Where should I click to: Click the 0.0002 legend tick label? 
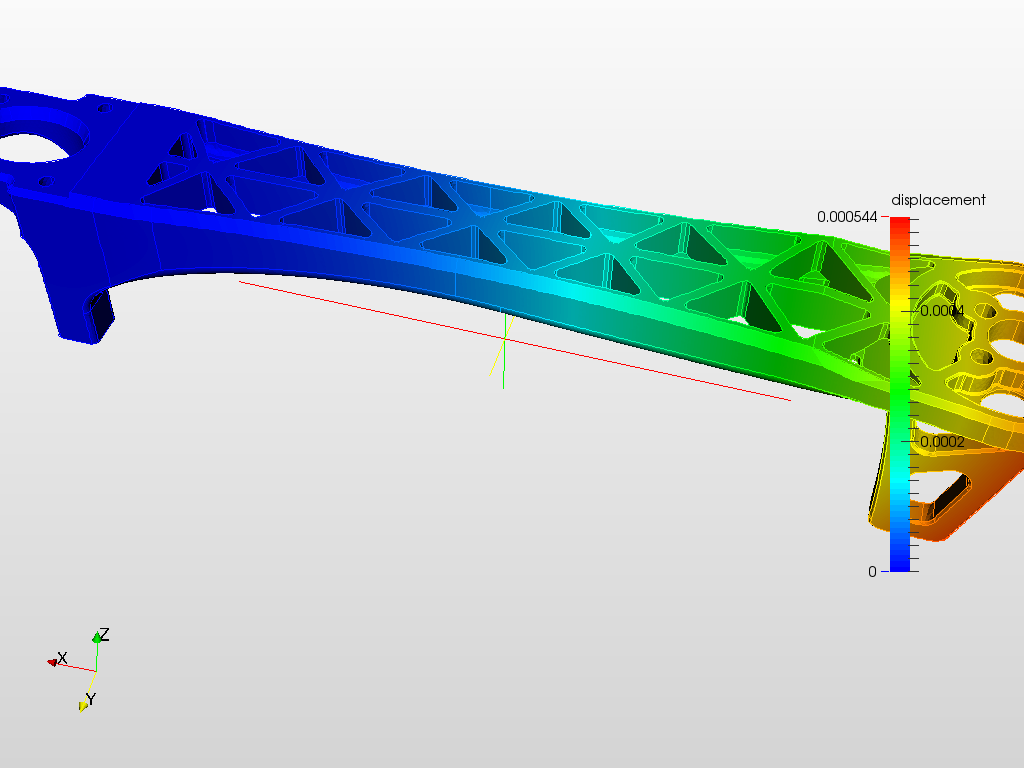pos(942,442)
